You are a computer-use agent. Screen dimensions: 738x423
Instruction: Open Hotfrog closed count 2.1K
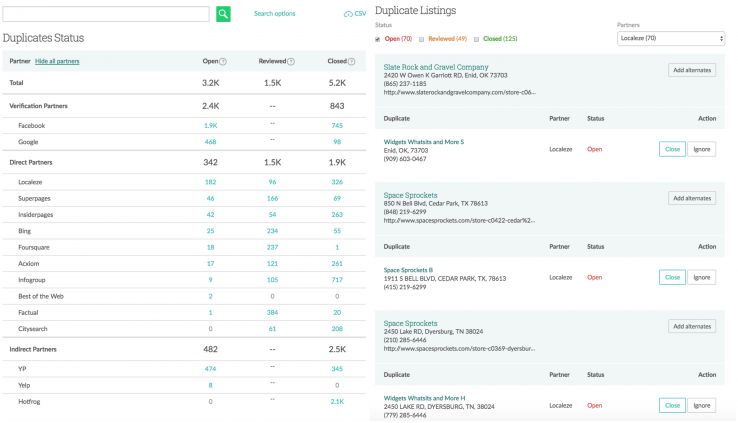pyautogui.click(x=337, y=401)
